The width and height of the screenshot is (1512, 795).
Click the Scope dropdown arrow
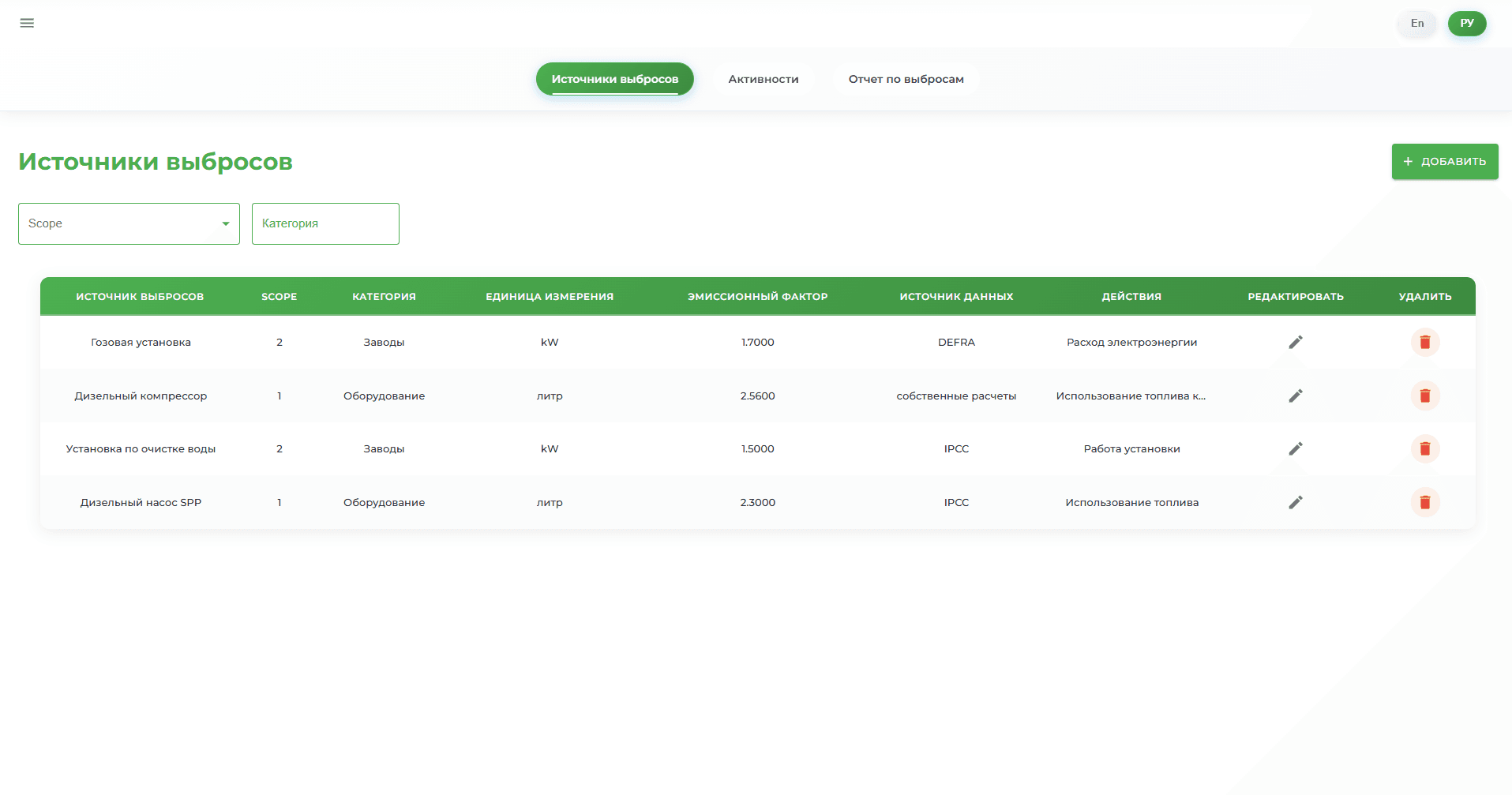point(226,223)
